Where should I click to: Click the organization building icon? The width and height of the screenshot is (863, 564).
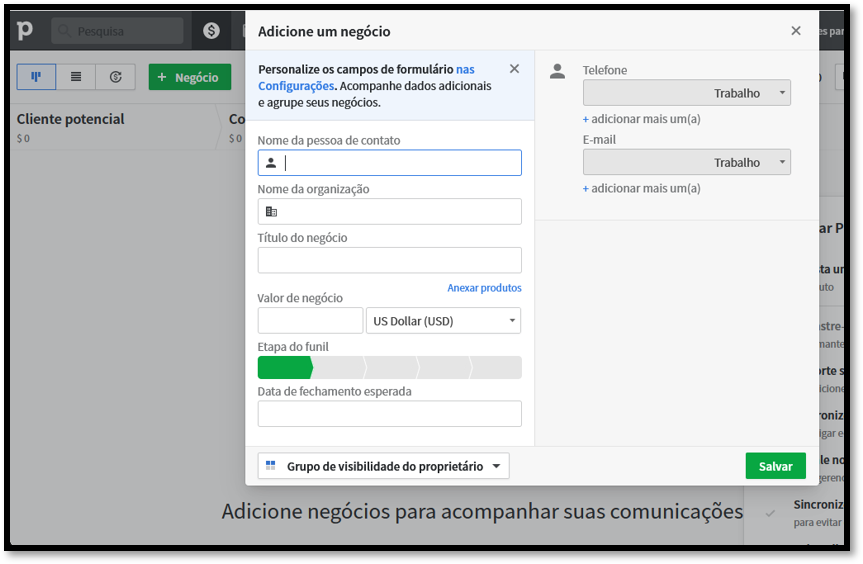pos(271,212)
